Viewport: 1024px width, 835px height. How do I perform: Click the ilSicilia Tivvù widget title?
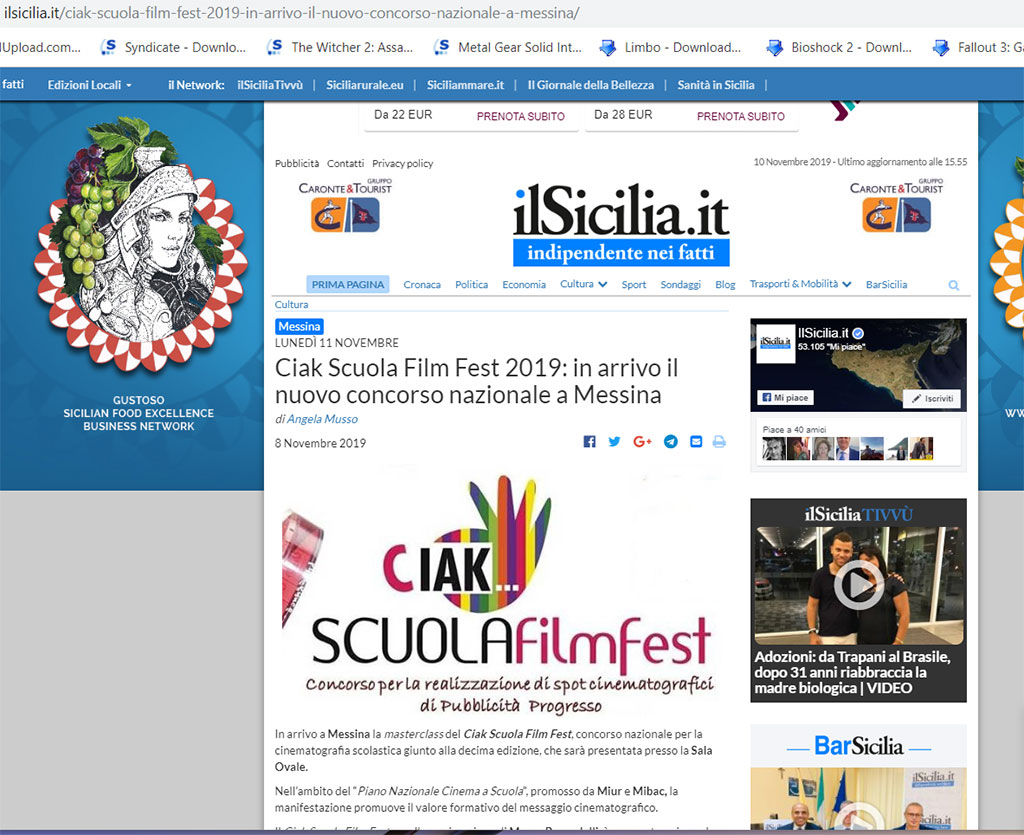[x=858, y=514]
